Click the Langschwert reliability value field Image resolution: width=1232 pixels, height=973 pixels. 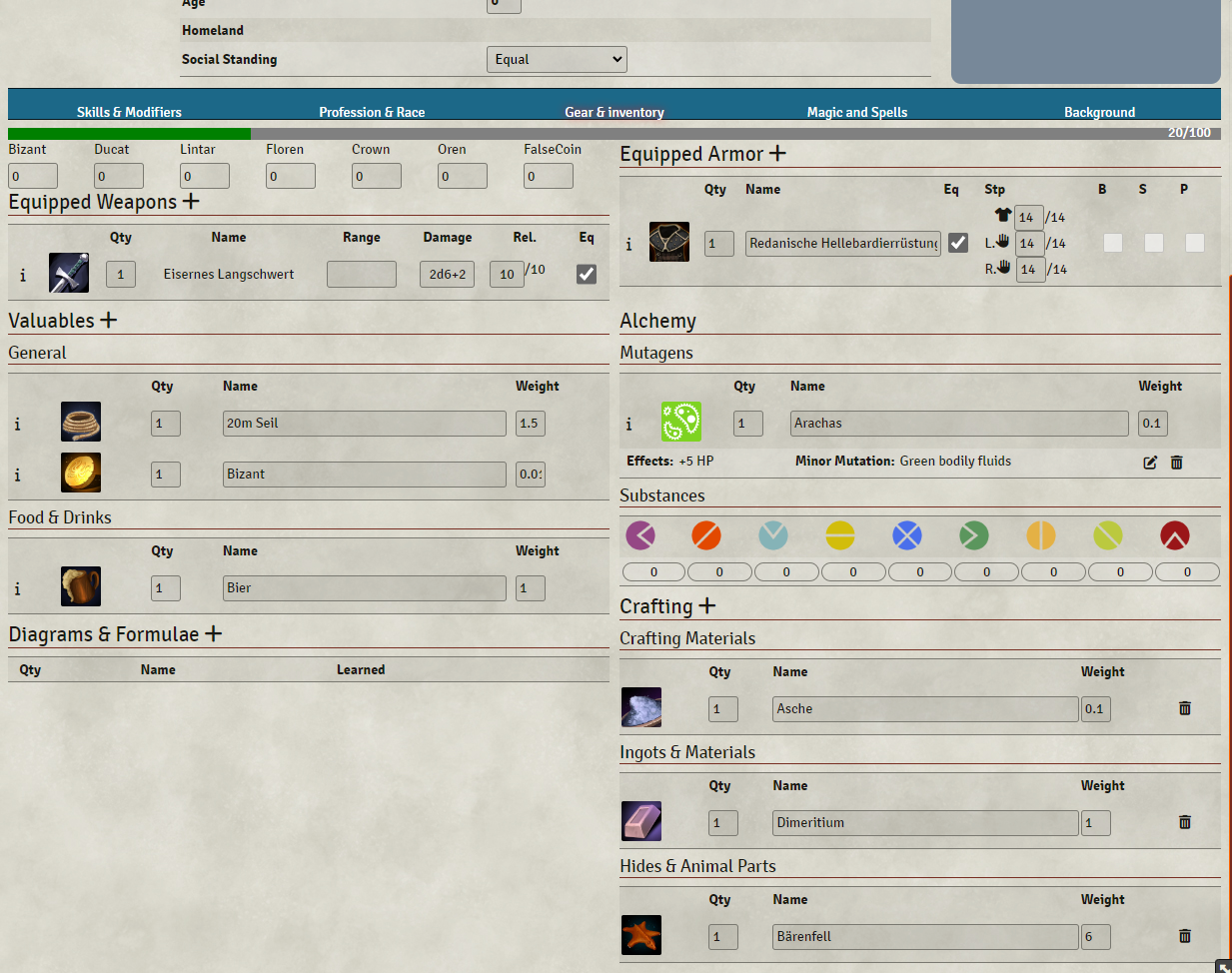(x=507, y=274)
